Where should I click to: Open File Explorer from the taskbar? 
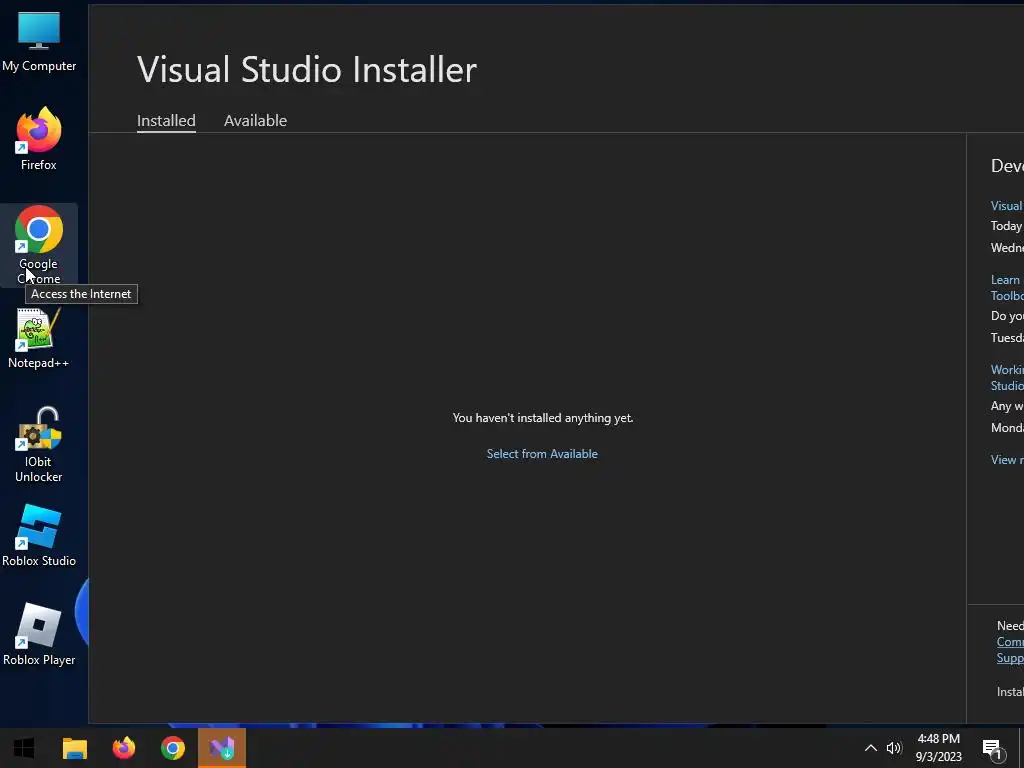tap(74, 748)
